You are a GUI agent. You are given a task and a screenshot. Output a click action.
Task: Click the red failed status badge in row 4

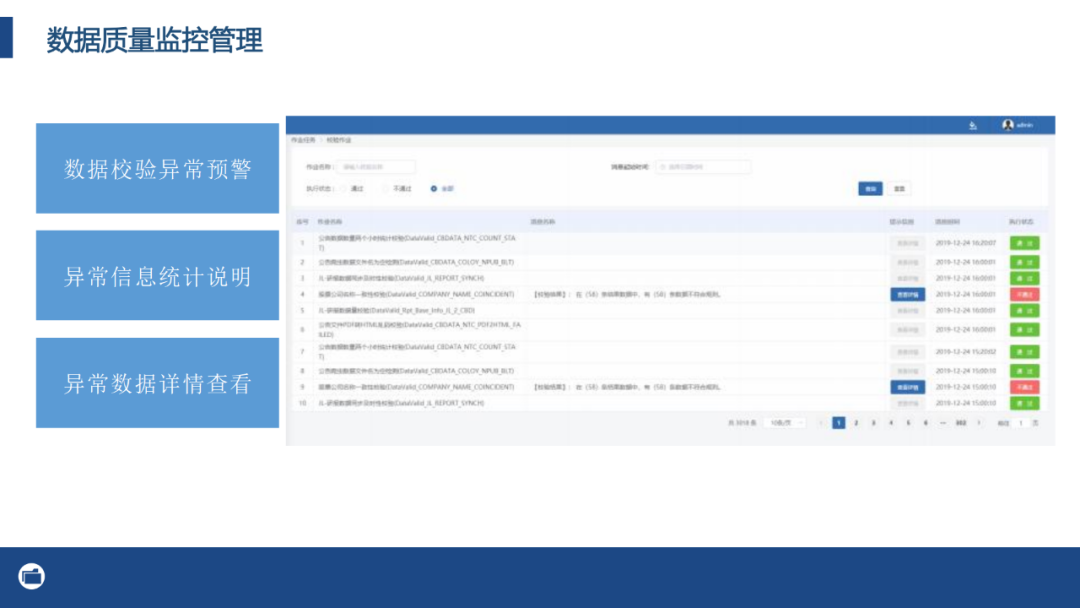pyautogui.click(x=1024, y=295)
